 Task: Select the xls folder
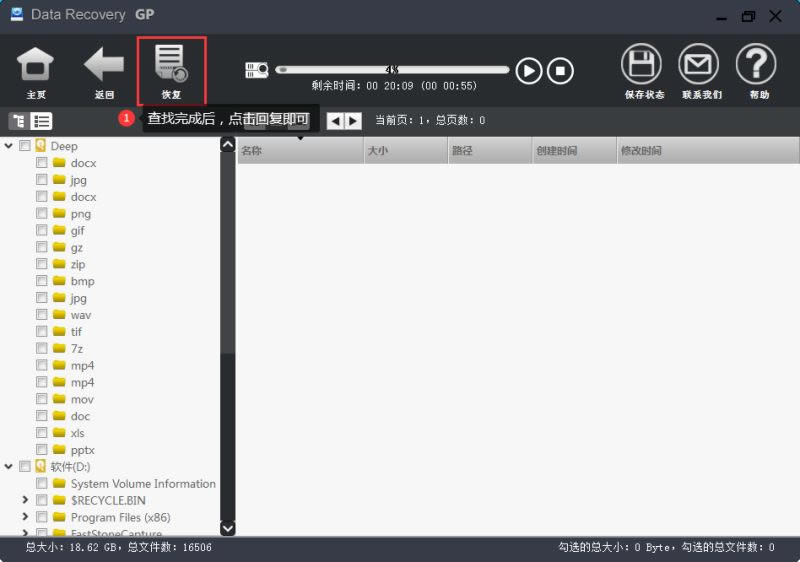coord(78,433)
